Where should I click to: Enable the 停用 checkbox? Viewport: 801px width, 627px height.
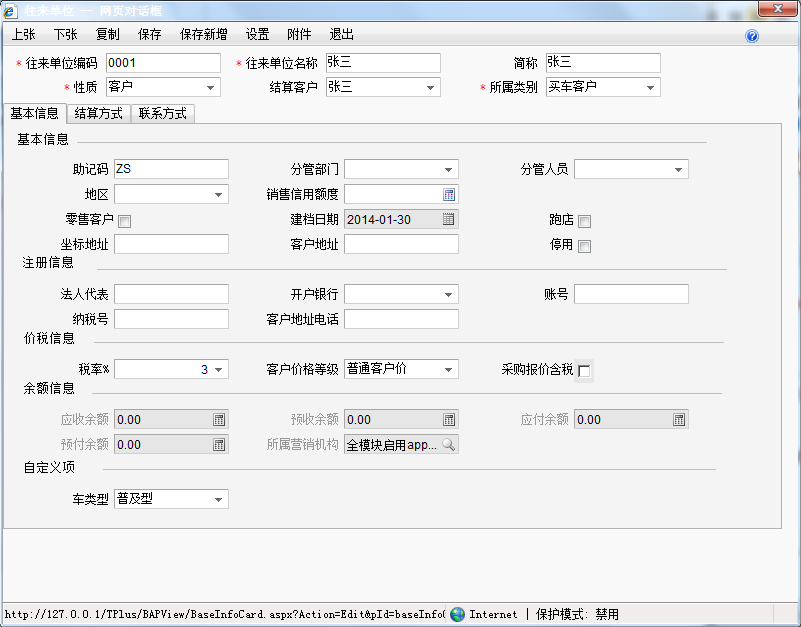pos(584,246)
